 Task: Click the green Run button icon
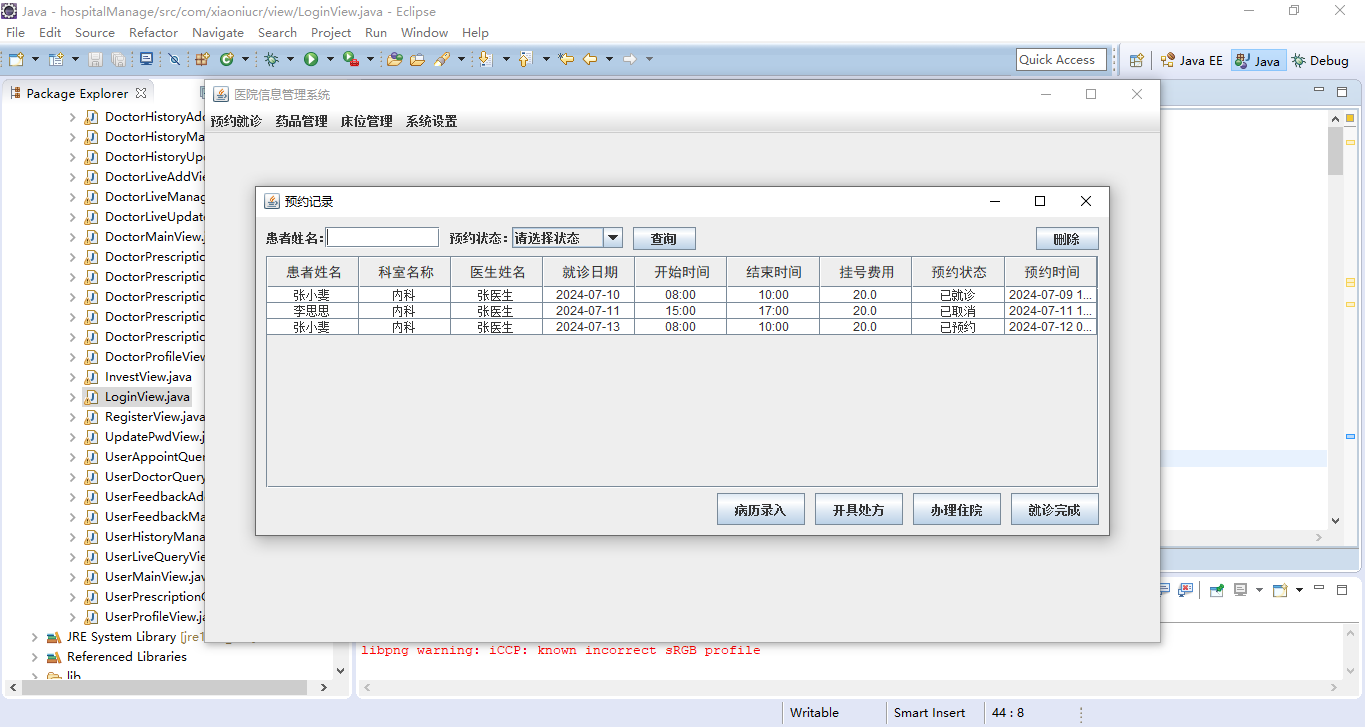311,59
